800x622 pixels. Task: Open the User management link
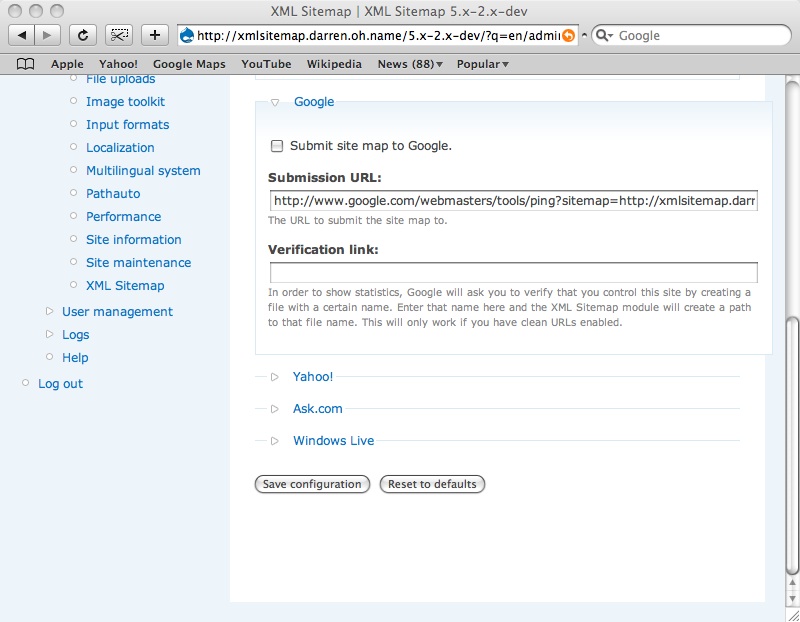pos(117,311)
